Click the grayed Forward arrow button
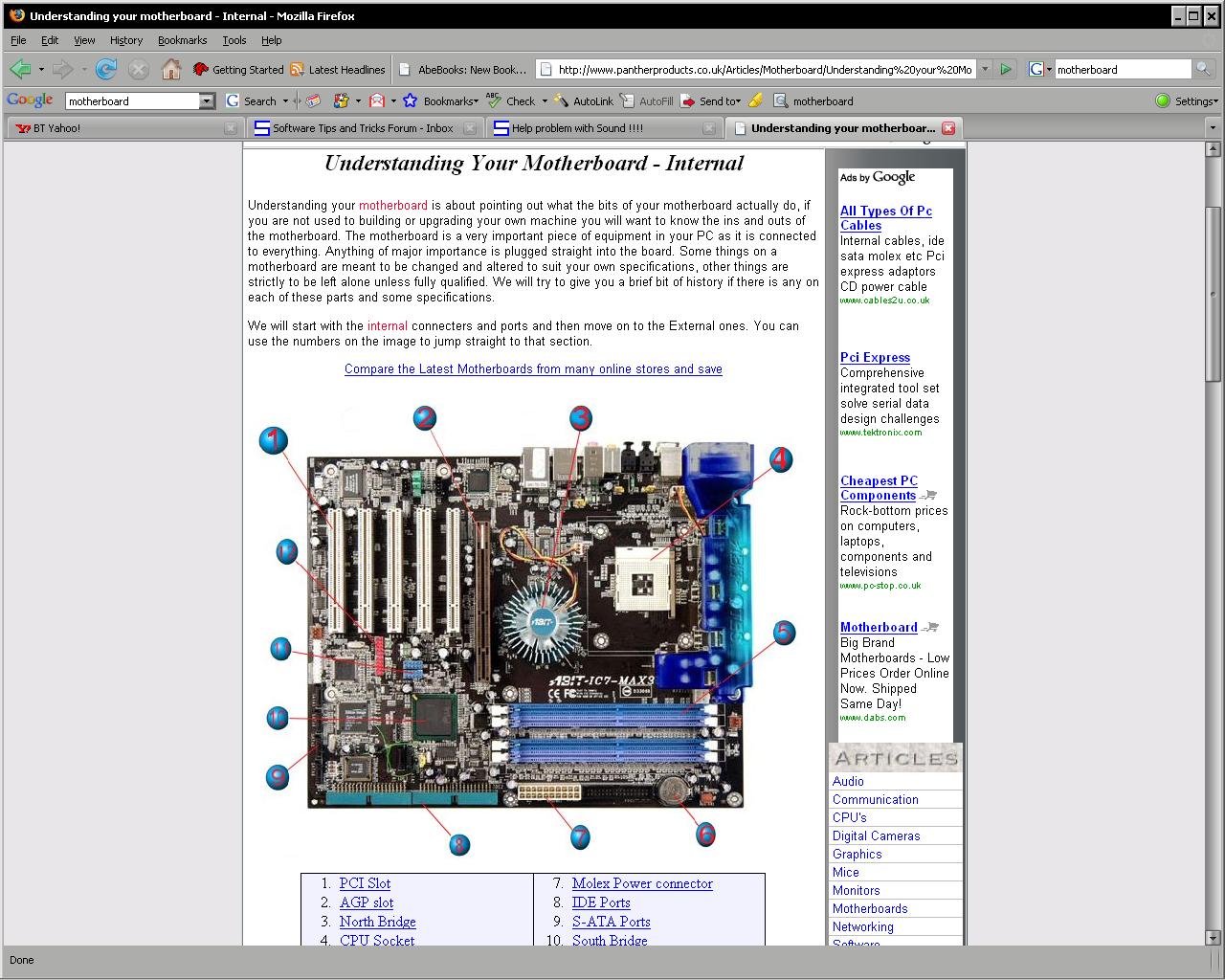Screen dimensions: 1225x980 [63, 69]
